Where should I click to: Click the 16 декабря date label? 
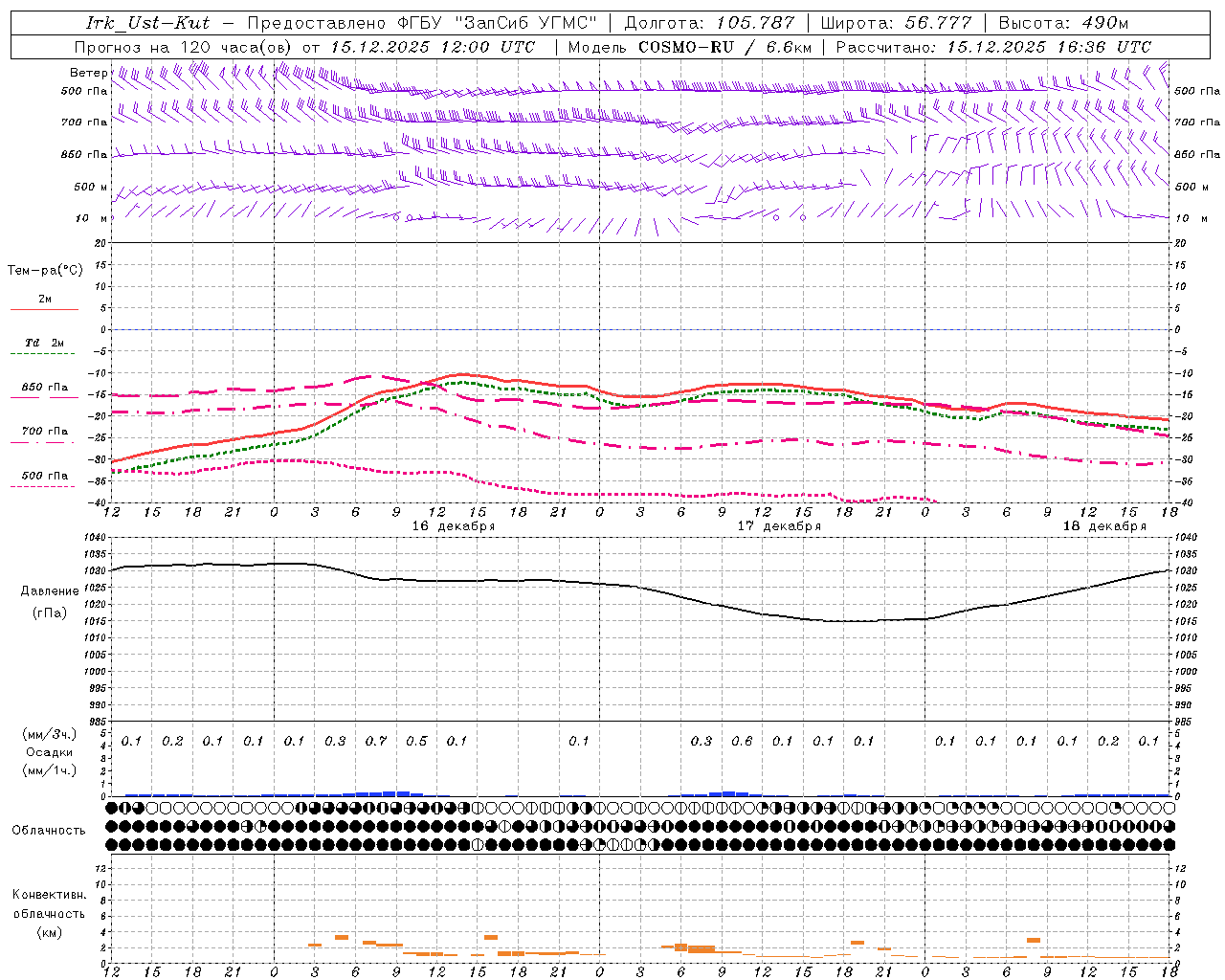(453, 526)
